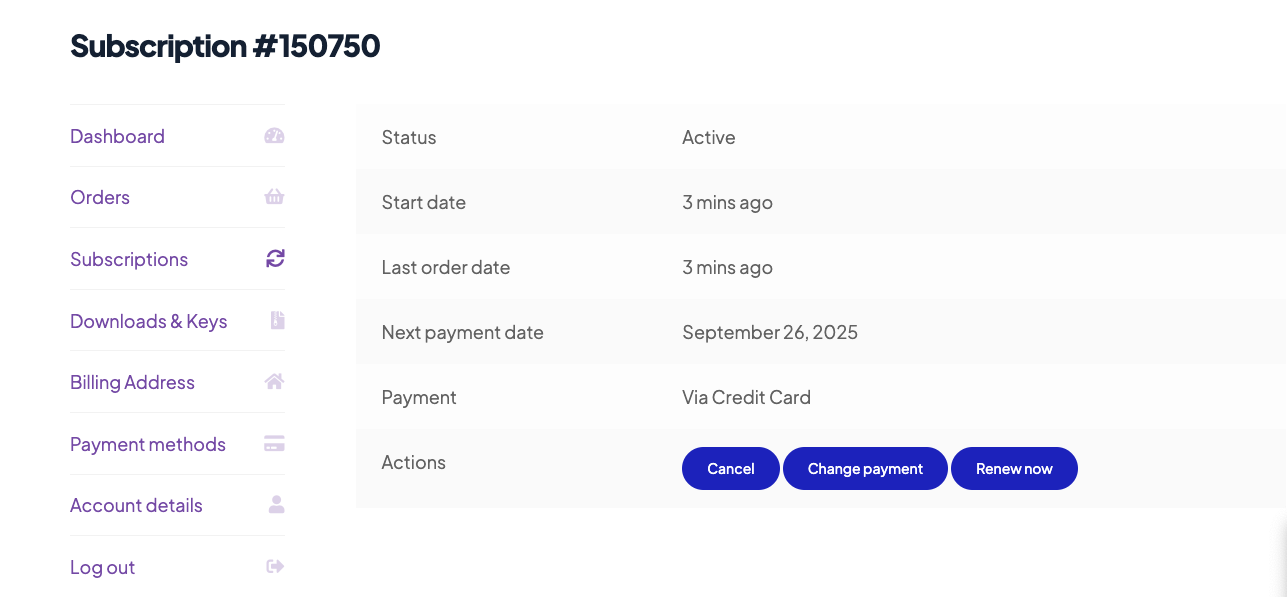The image size is (1287, 597).
Task: Click the Change payment button
Action: tap(864, 468)
